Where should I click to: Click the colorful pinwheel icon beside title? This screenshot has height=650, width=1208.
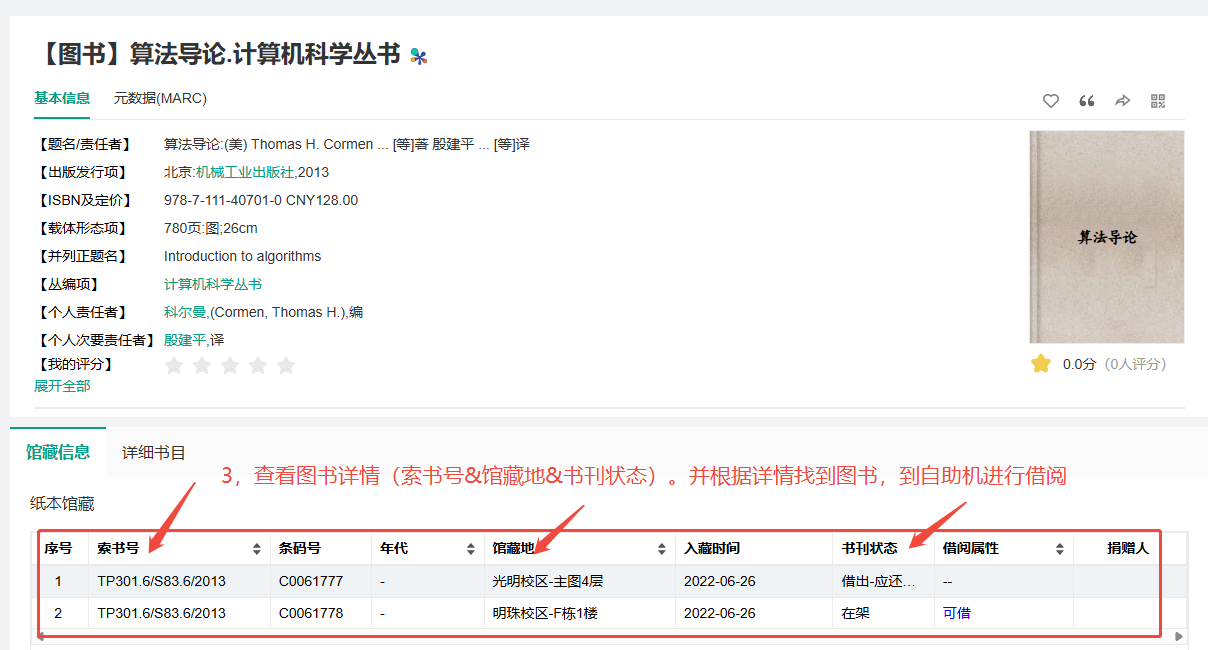click(419, 56)
